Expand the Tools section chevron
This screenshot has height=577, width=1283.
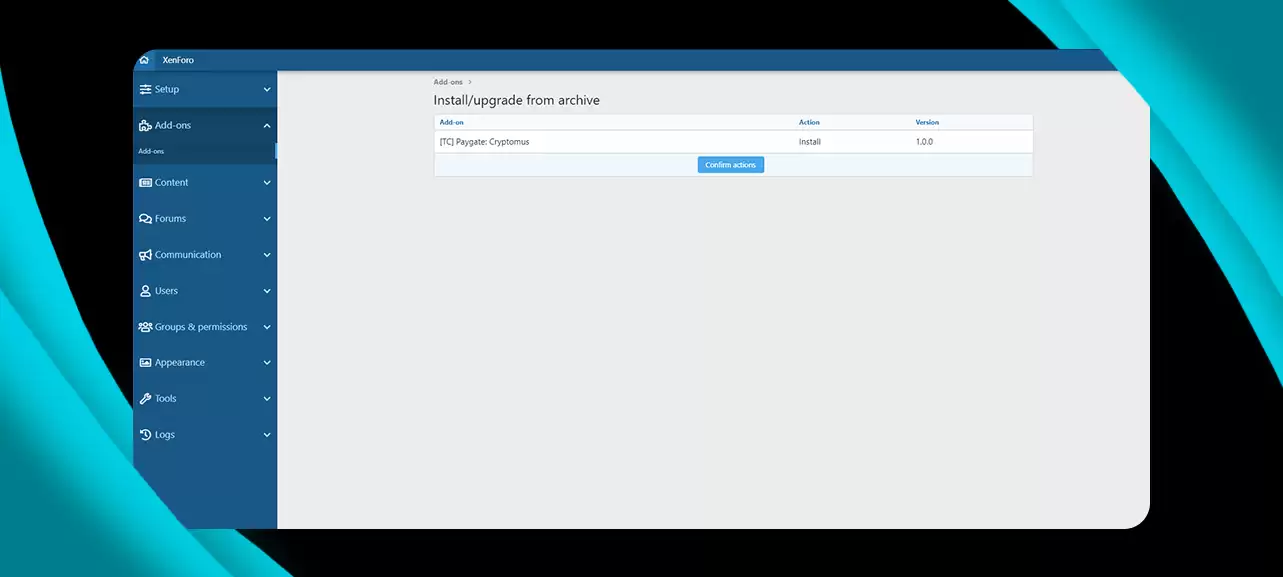tap(267, 399)
